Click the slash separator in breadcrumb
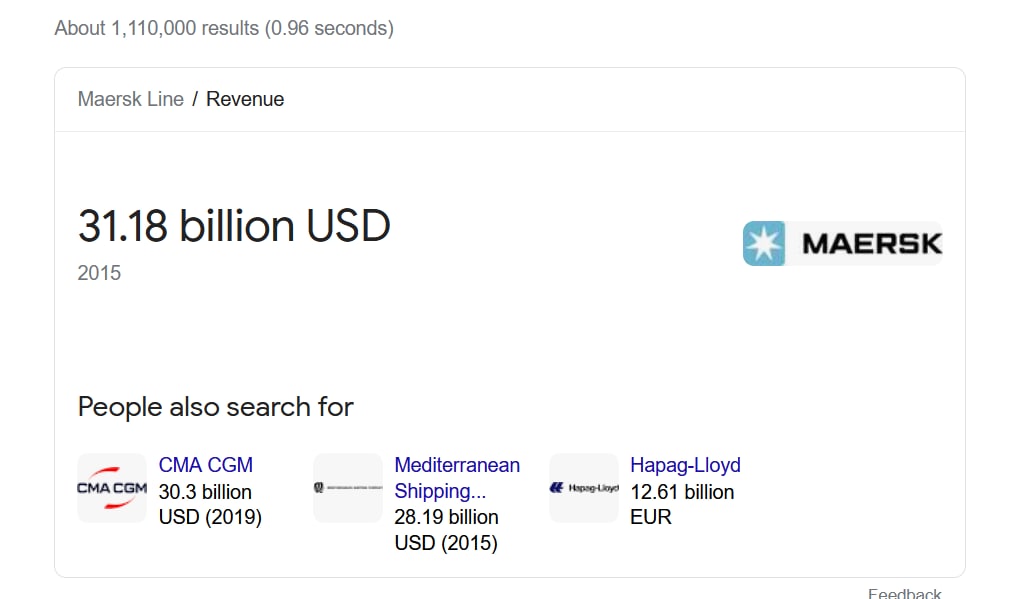 point(195,99)
